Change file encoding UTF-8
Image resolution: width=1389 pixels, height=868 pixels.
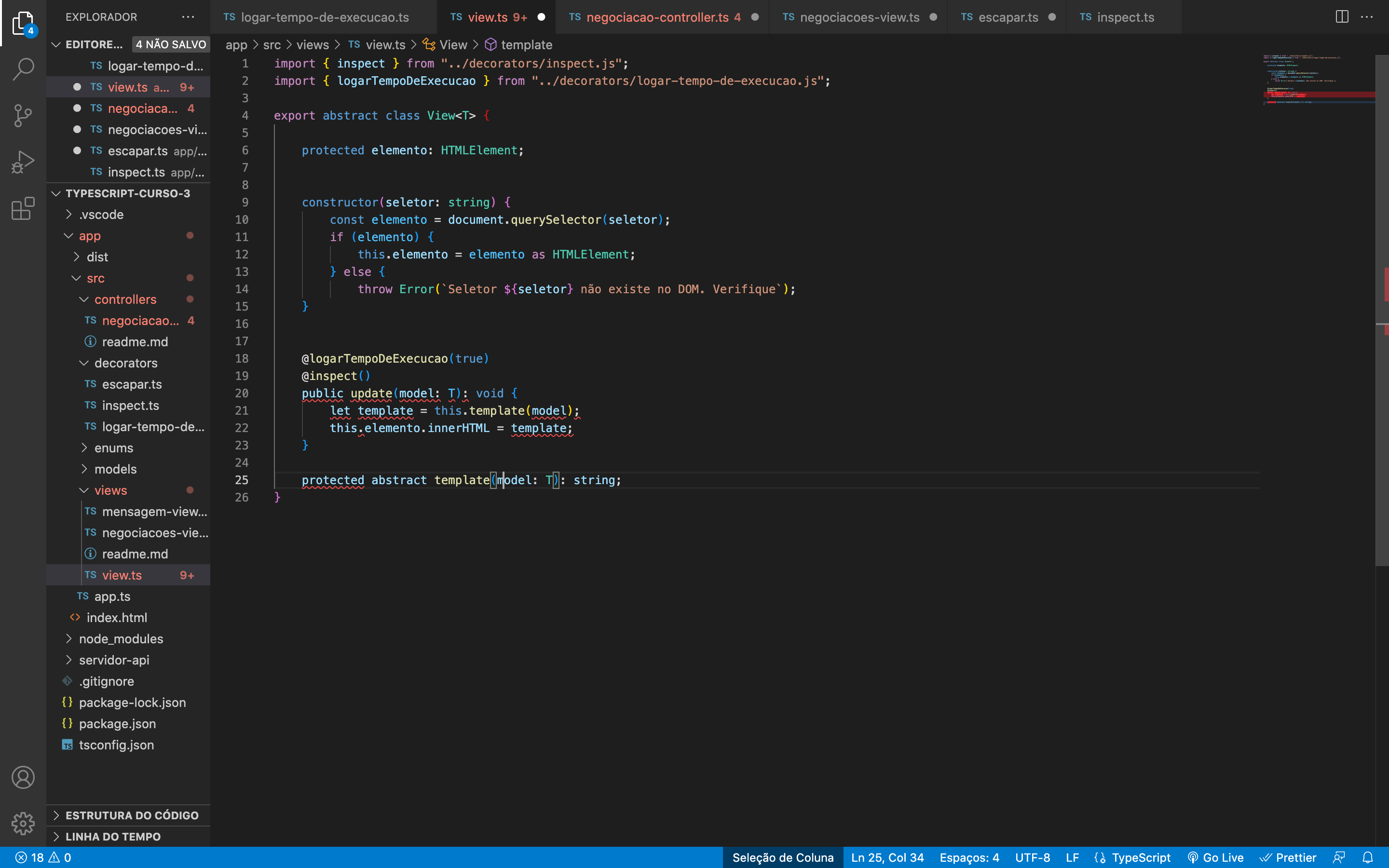(1033, 858)
